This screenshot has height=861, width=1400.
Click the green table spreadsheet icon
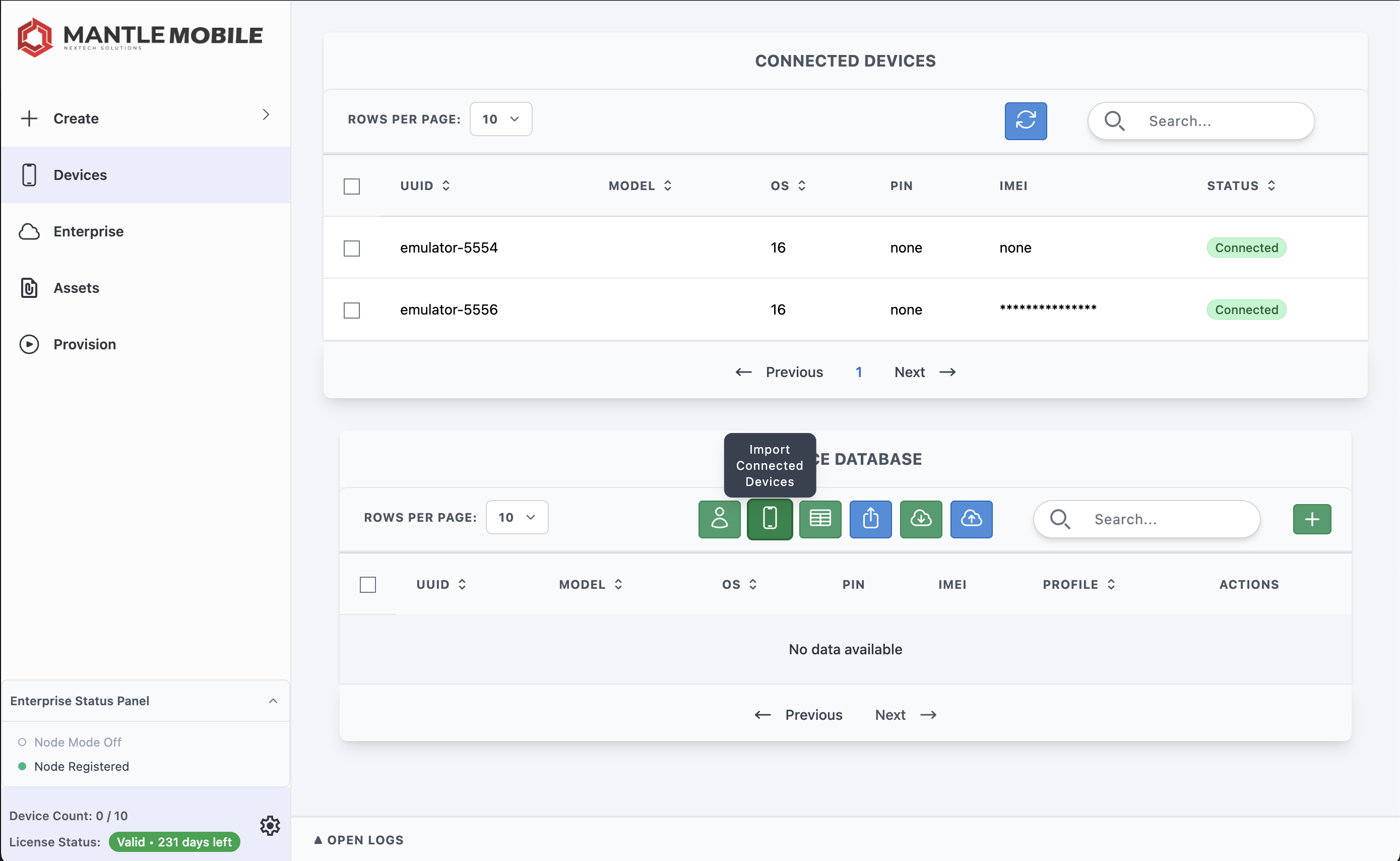pyautogui.click(x=819, y=519)
